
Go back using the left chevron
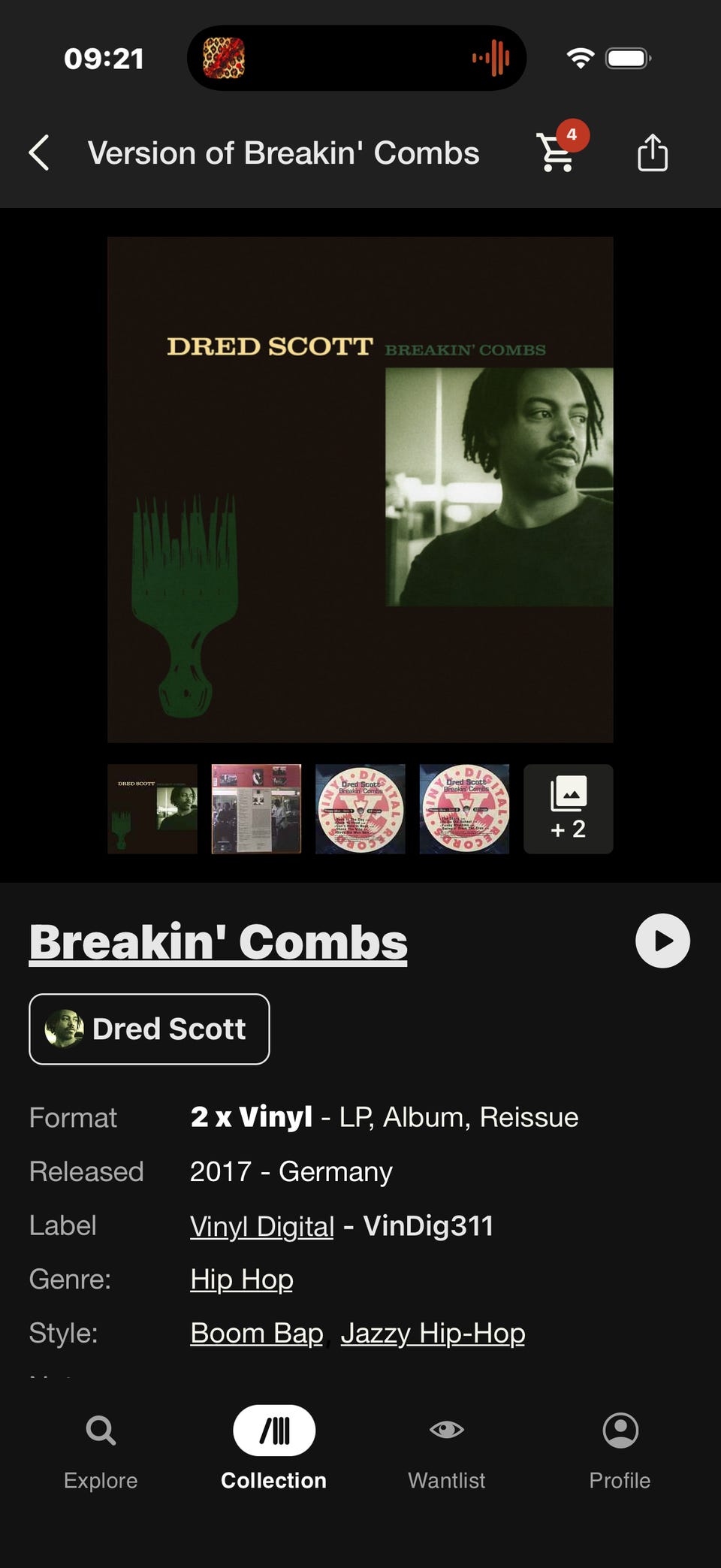click(x=39, y=153)
